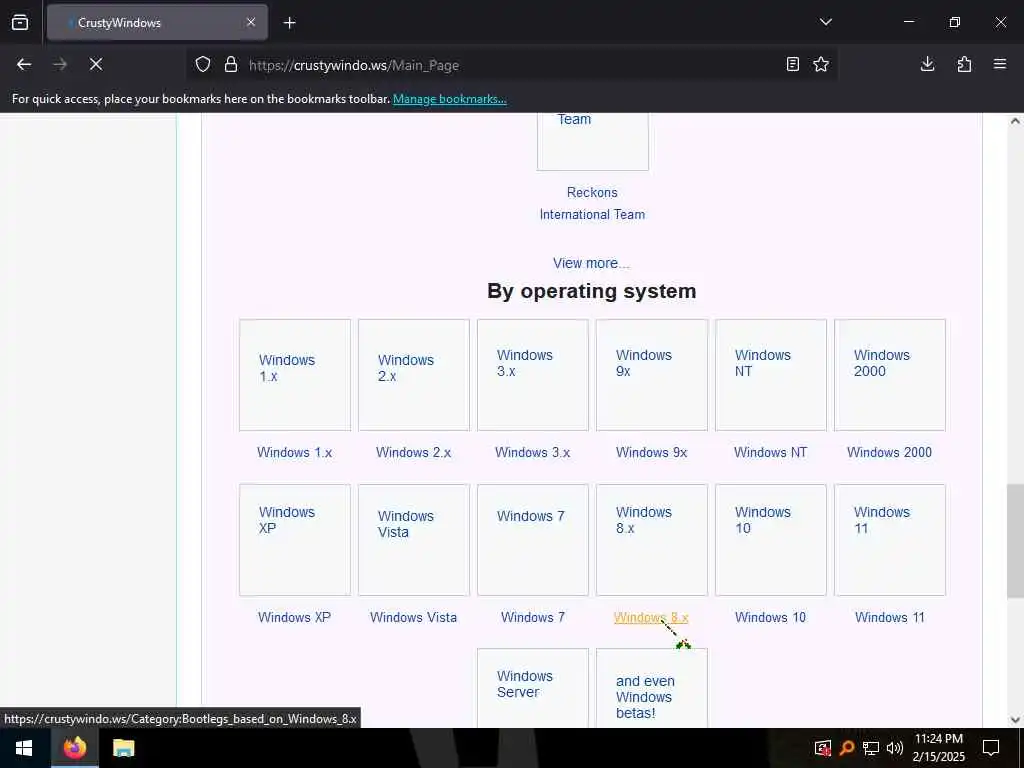Open the Windows XP thumbnail tile
The height and width of the screenshot is (768, 1024).
295,540
